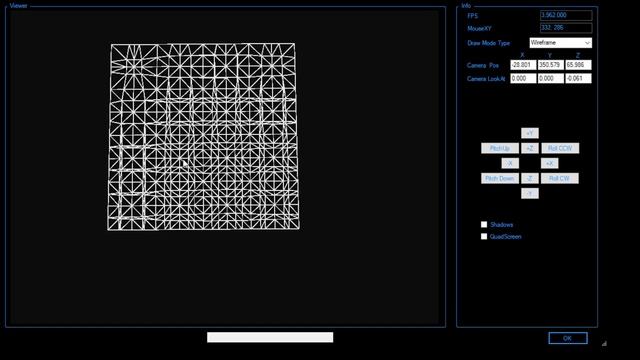The image size is (640, 360).
Task: Click the wireframe mesh in the viewer
Action: pyautogui.click(x=203, y=137)
